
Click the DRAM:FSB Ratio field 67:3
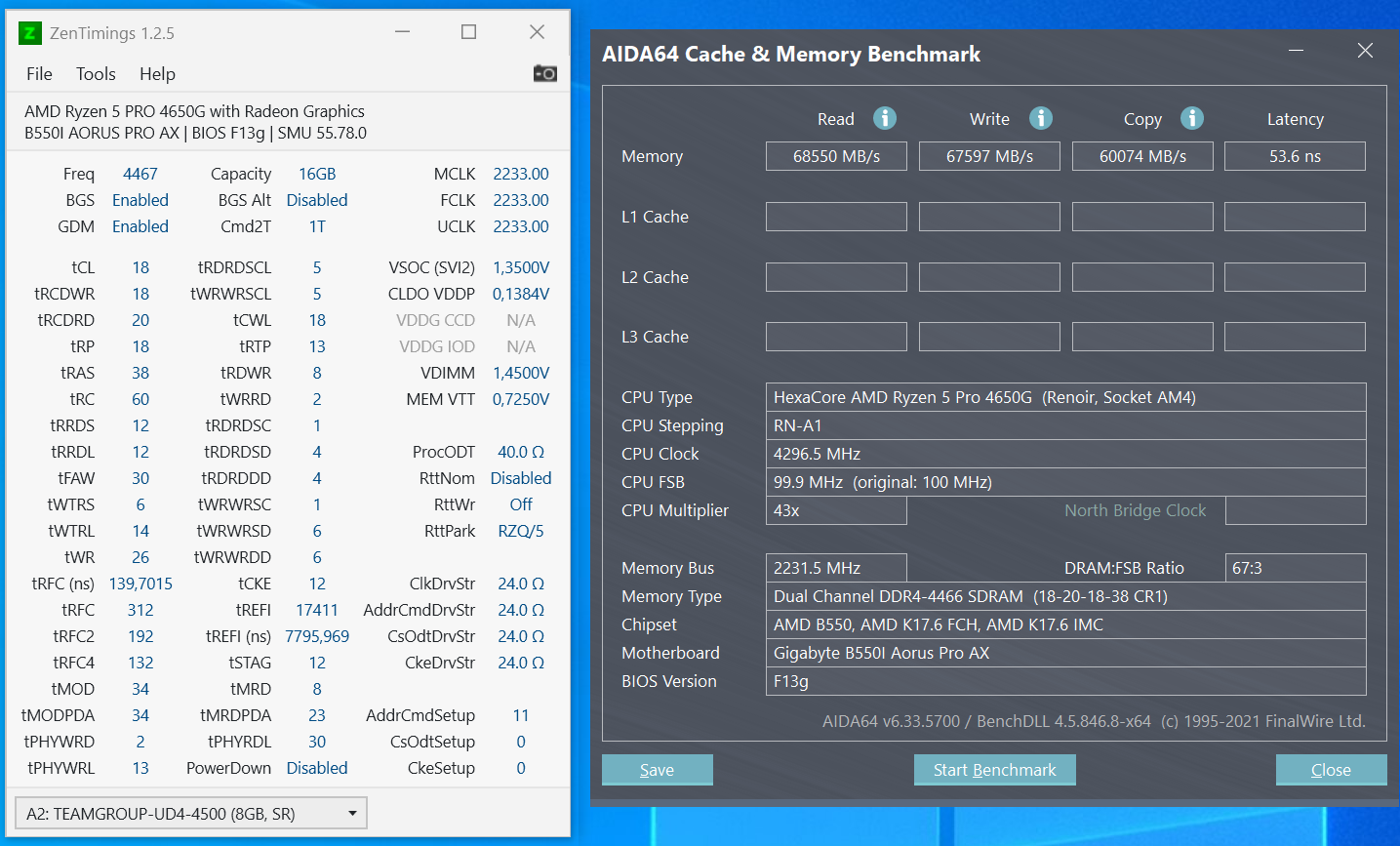1296,568
